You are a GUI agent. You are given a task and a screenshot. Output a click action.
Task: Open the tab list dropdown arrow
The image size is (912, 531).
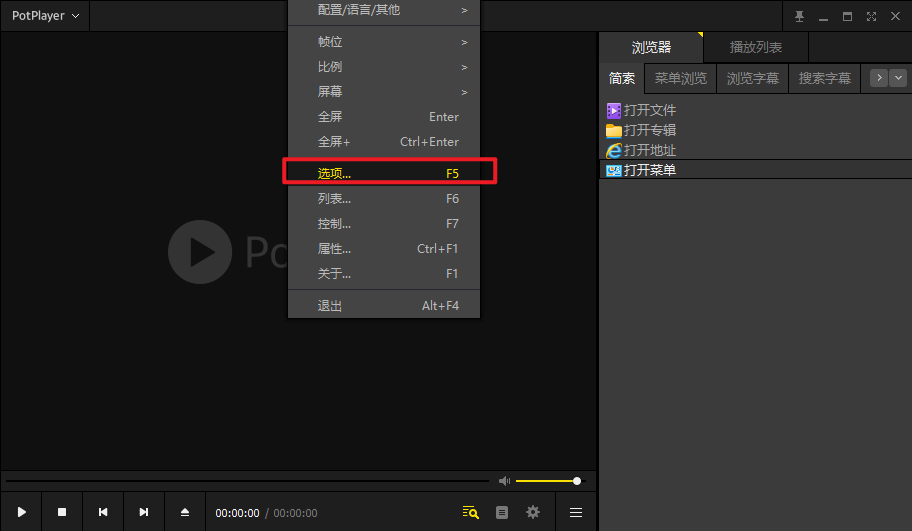(x=898, y=78)
